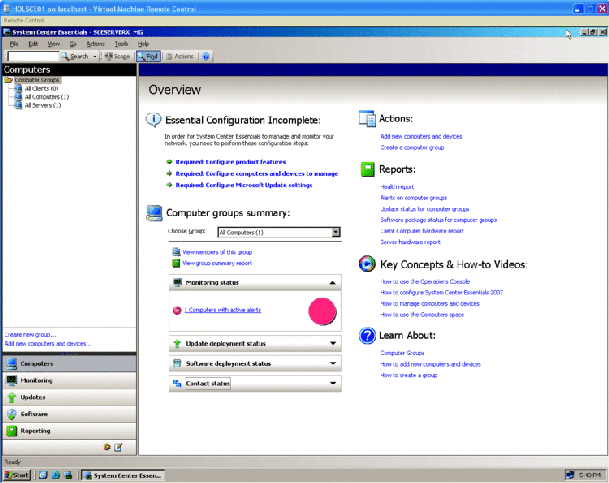Click the Create a computer group action link
This screenshot has height=483, width=609.
coord(412,148)
